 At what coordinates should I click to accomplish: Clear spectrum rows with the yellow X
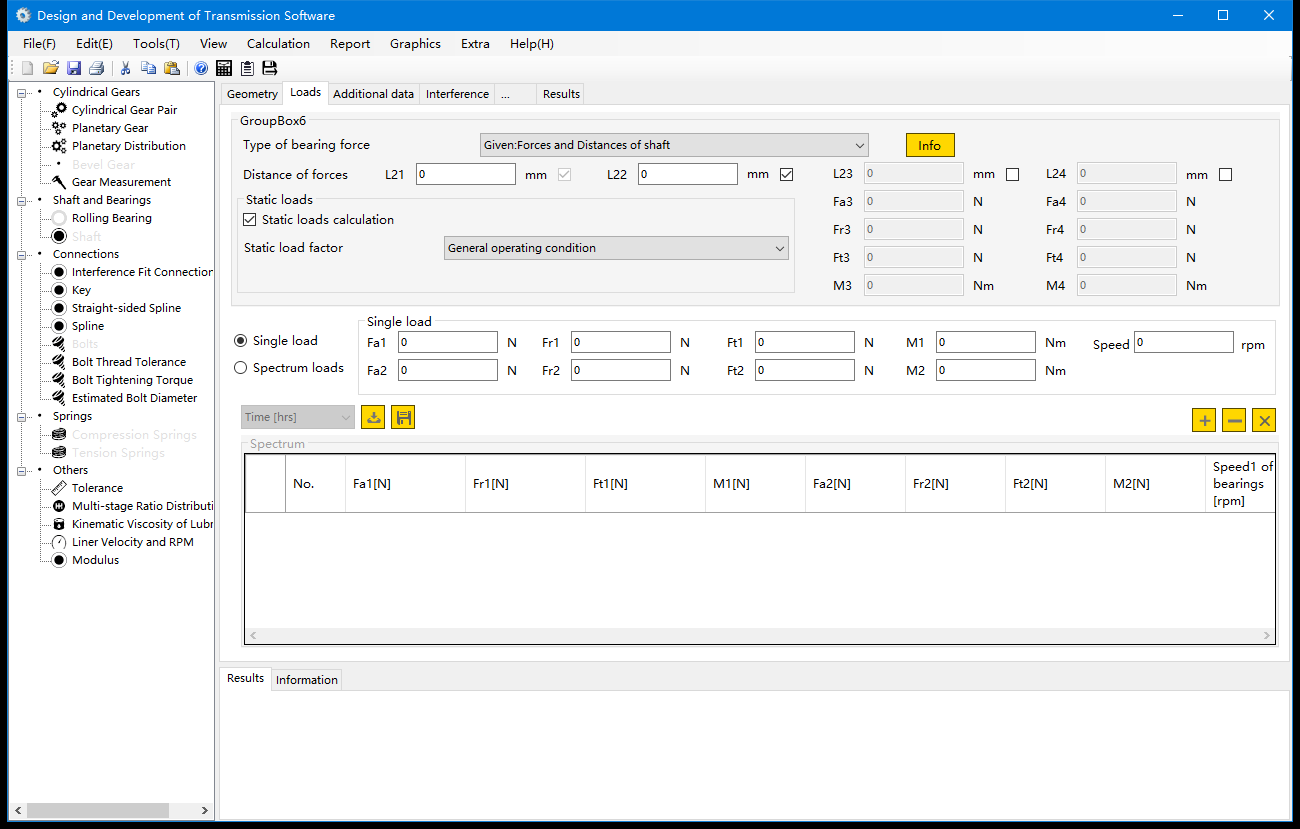1264,420
